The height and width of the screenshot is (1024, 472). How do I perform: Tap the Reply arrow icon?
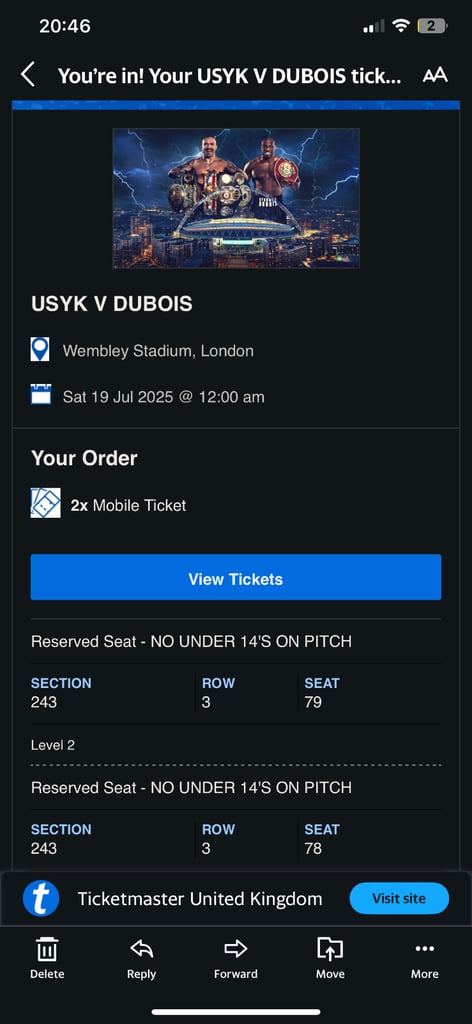click(x=142, y=948)
